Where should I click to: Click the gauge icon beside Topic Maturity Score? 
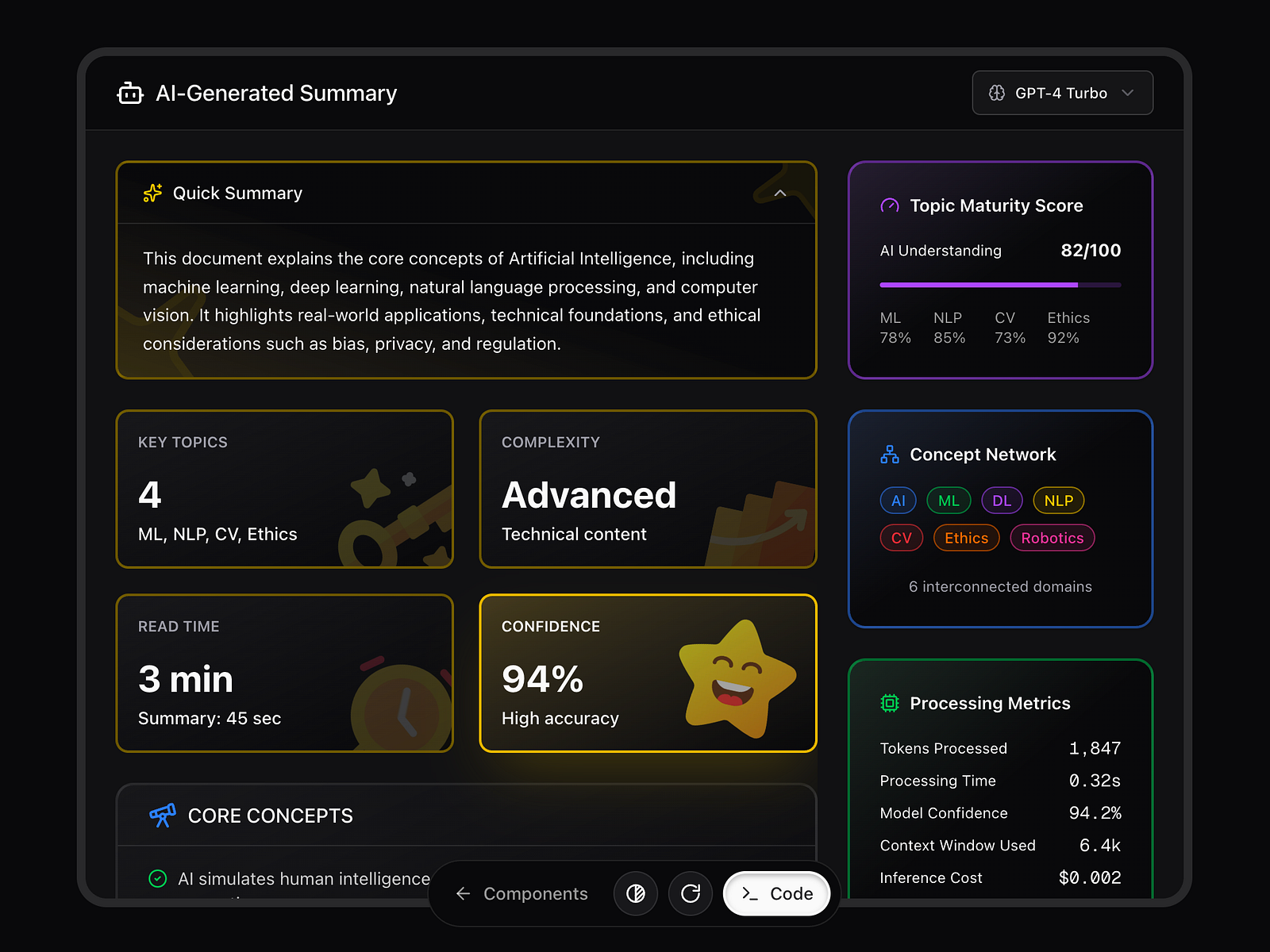tap(890, 205)
